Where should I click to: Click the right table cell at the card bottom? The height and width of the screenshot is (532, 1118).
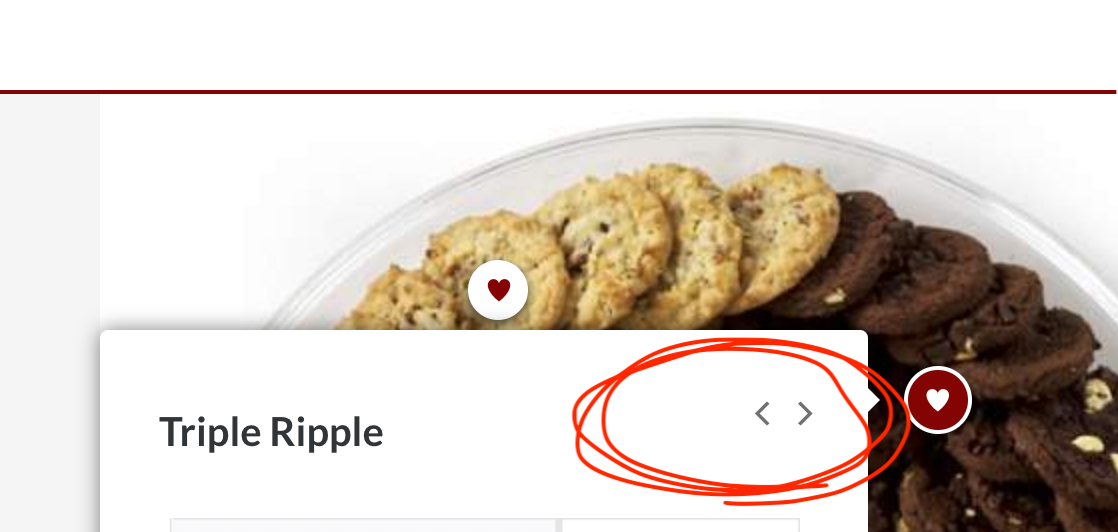tap(680, 526)
